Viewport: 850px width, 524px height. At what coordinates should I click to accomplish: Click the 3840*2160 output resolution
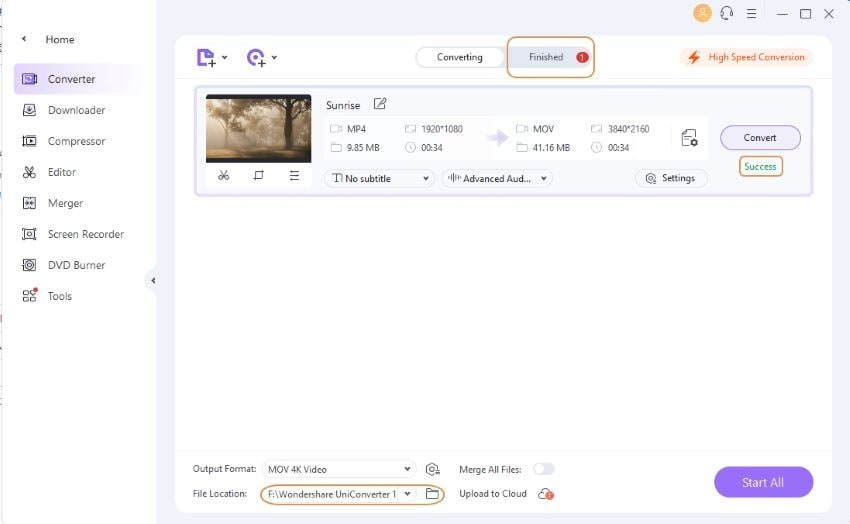pos(628,129)
